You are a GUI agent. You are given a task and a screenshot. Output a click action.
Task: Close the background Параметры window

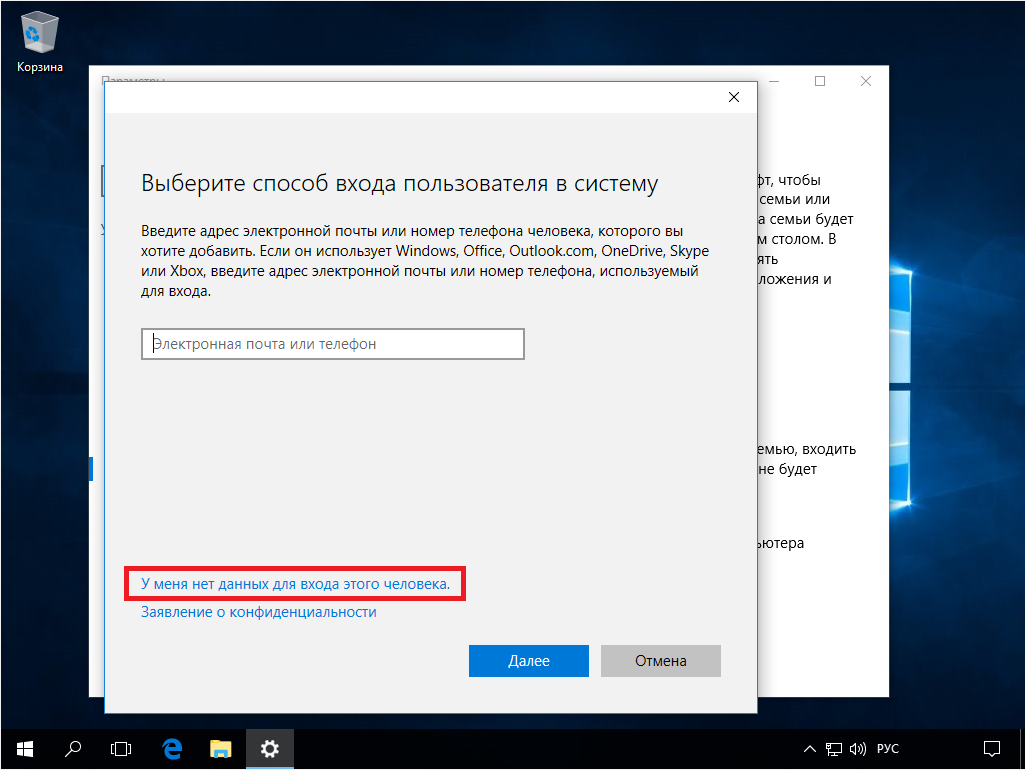tap(866, 81)
